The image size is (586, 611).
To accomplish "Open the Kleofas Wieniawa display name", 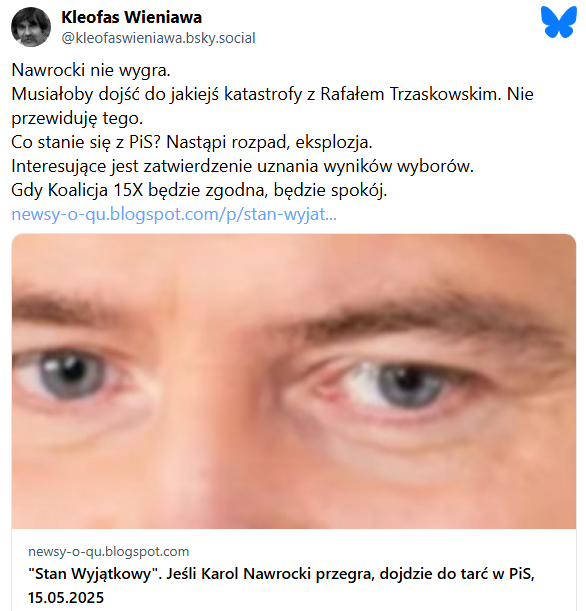I will pyautogui.click(x=132, y=17).
